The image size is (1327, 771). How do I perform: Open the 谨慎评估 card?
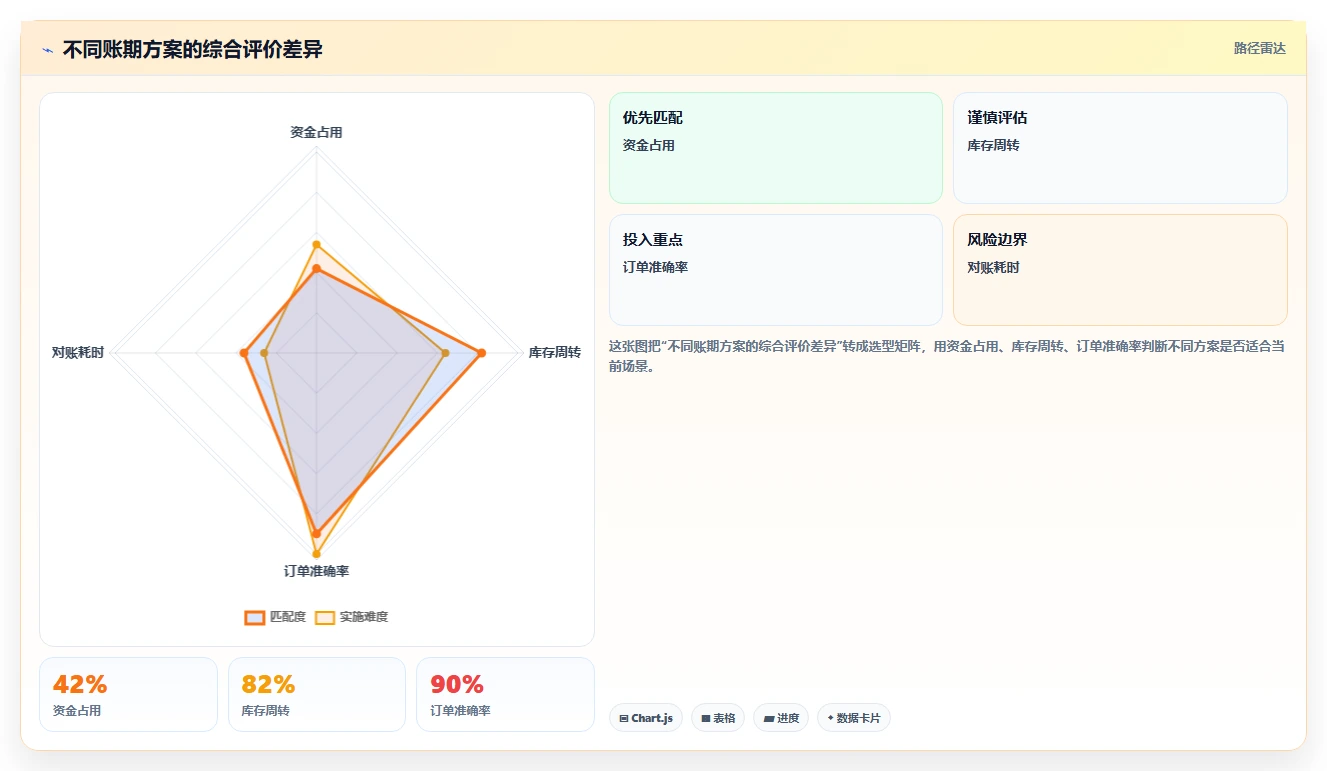point(1120,148)
